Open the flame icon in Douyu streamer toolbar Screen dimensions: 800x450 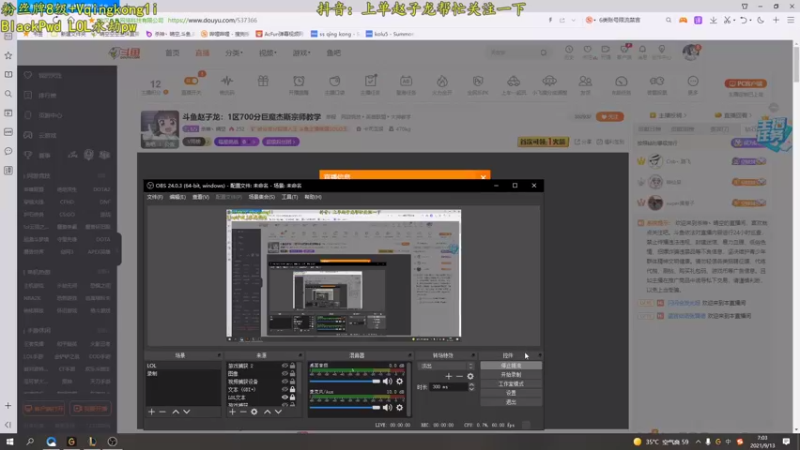(442, 81)
